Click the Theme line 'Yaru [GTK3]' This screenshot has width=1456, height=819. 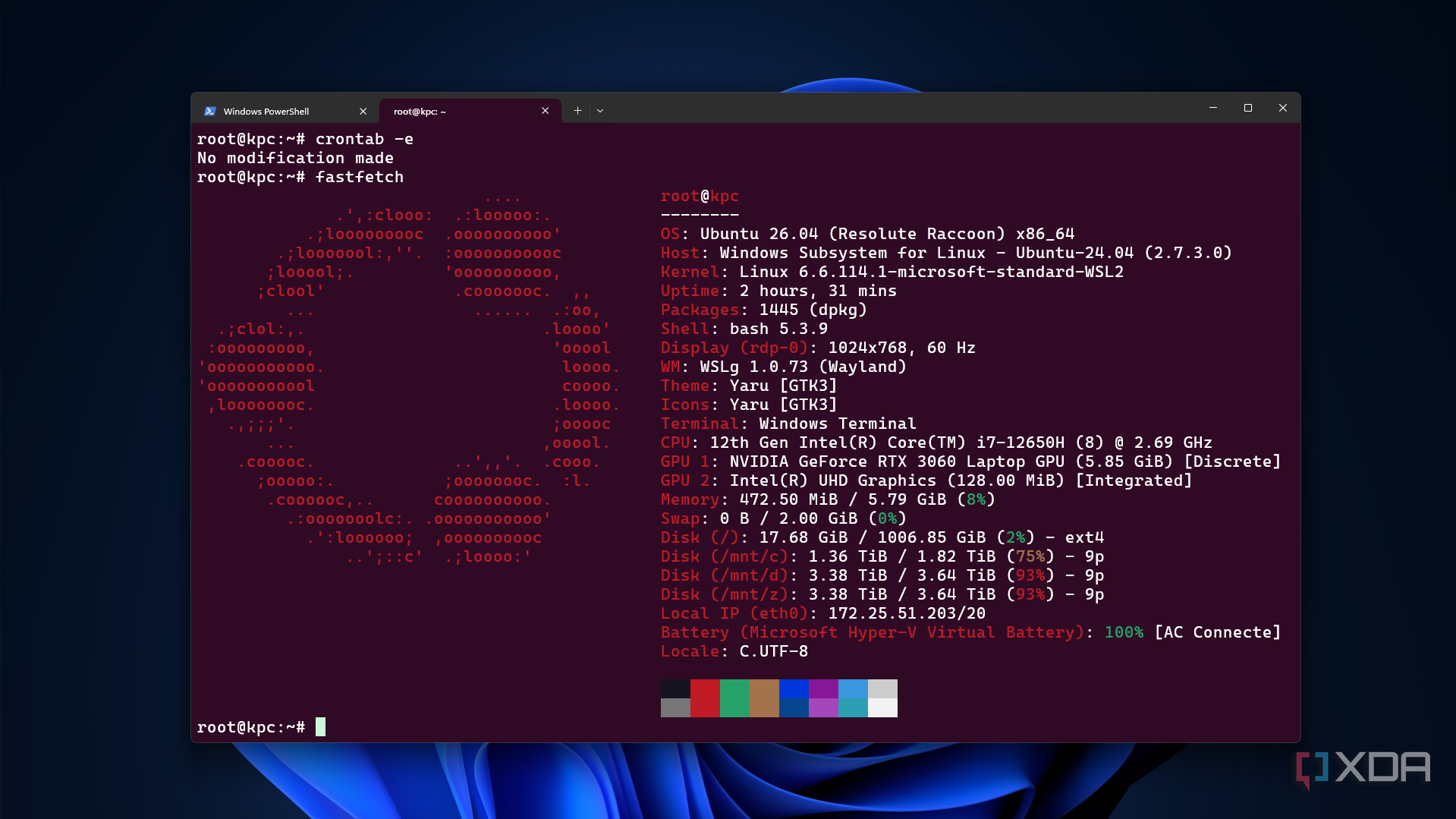click(749, 386)
